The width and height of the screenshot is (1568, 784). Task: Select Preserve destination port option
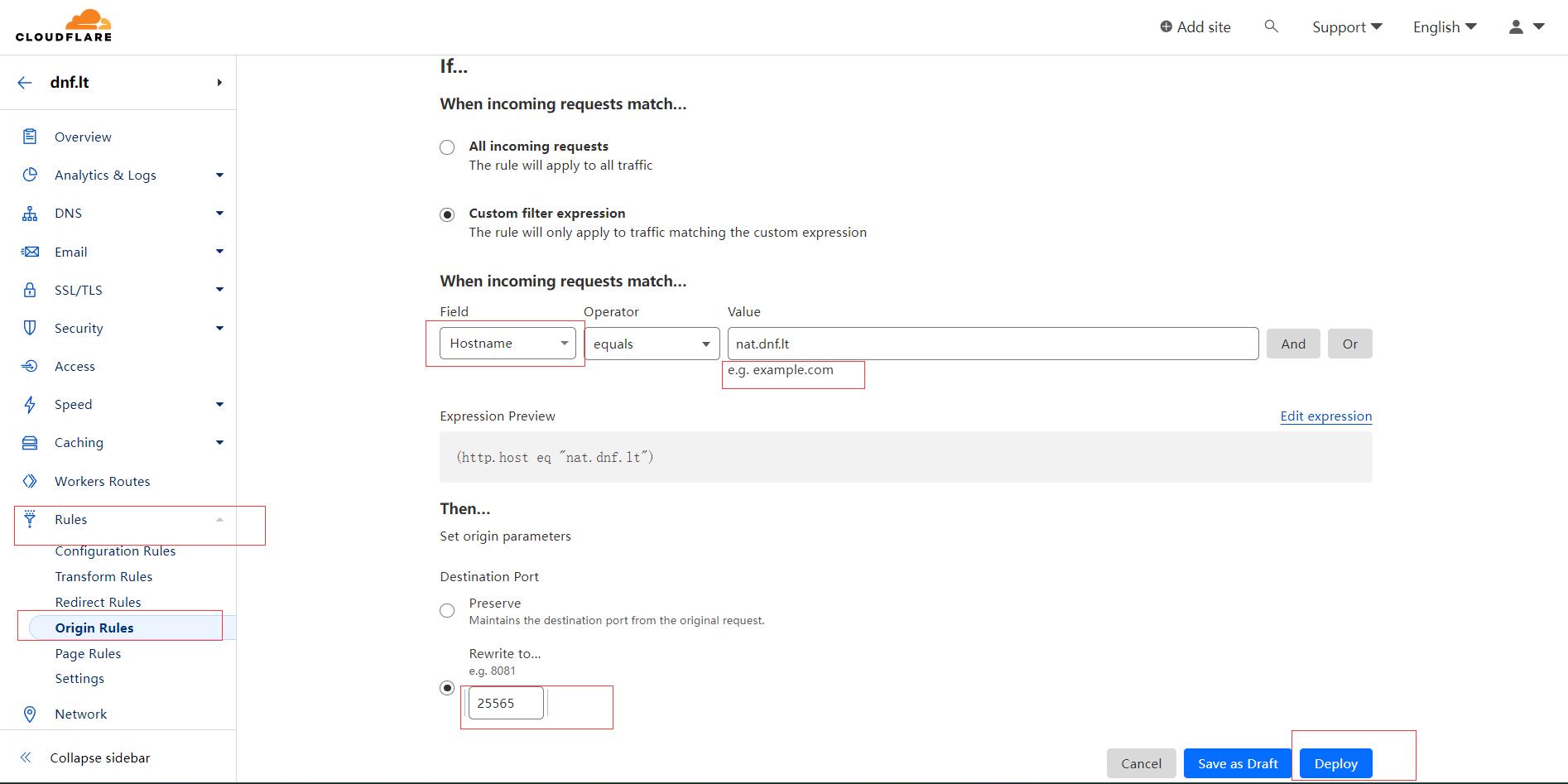[447, 611]
